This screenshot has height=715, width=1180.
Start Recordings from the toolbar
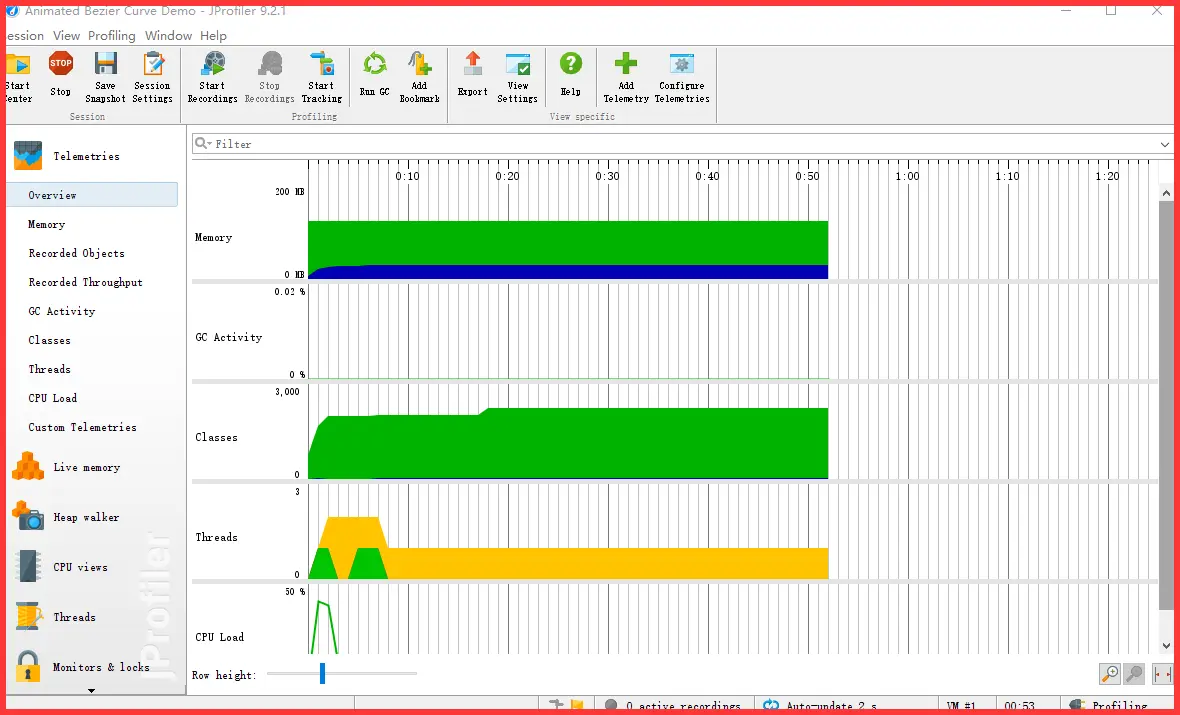click(212, 77)
